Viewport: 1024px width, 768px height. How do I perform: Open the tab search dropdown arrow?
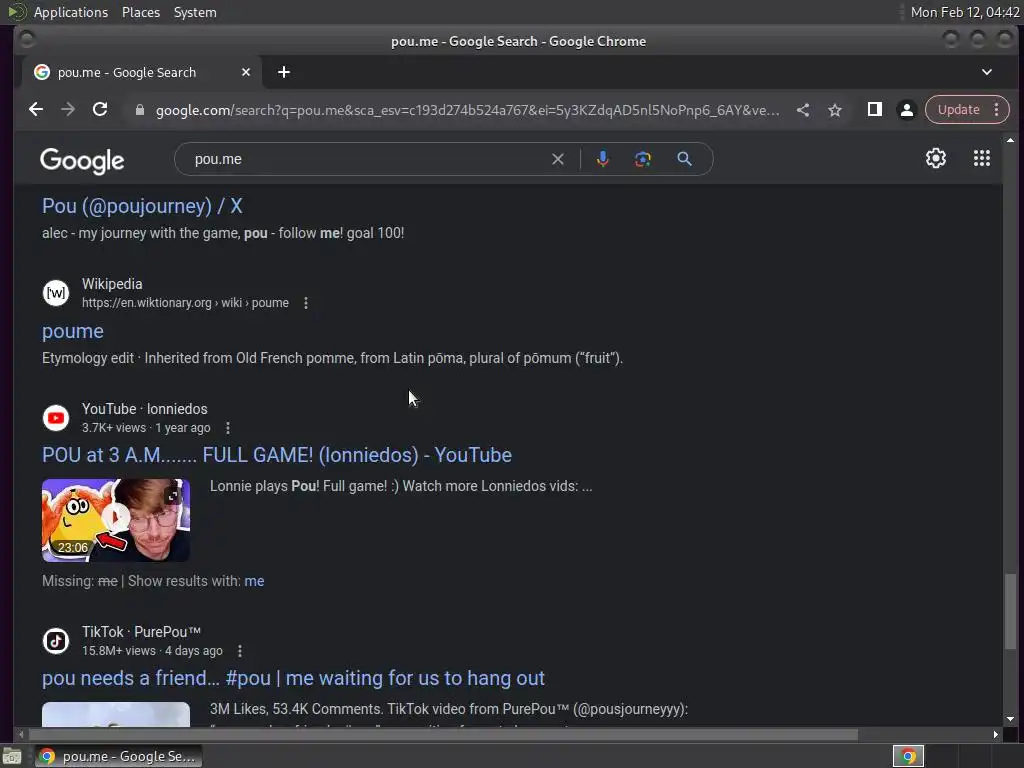[x=987, y=72]
